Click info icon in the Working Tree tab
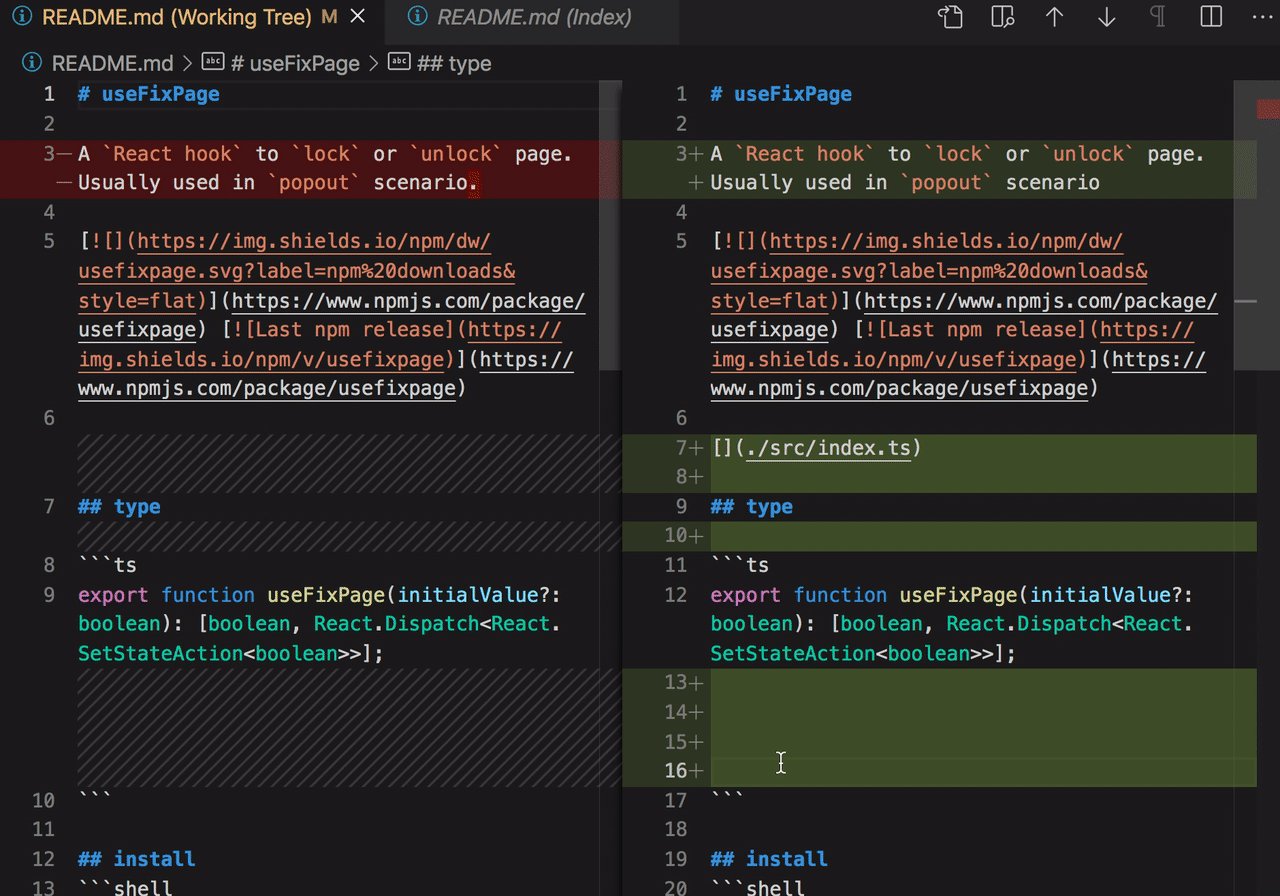The height and width of the screenshot is (896, 1280). (x=22, y=17)
